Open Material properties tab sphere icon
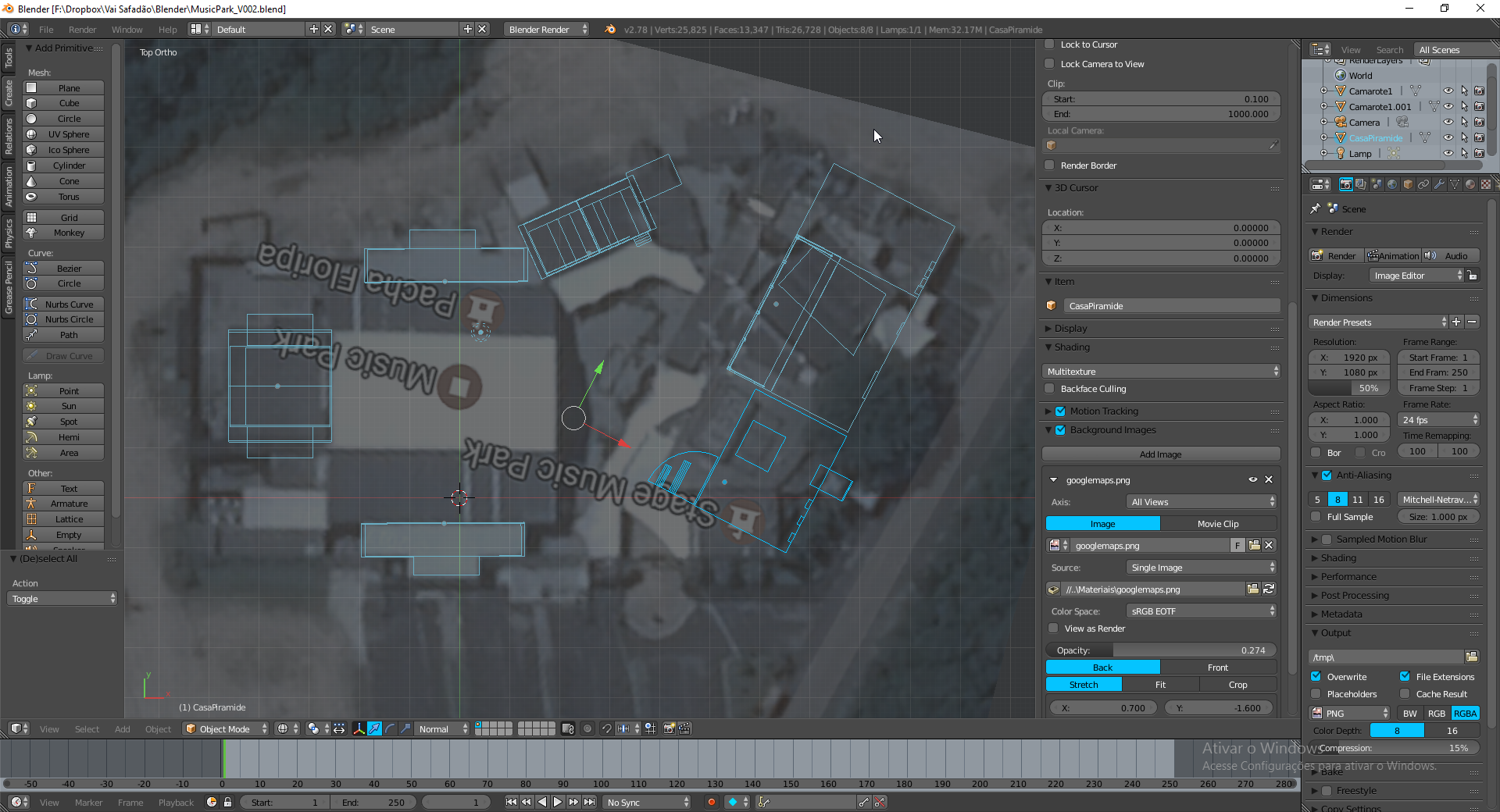 pos(1470,184)
